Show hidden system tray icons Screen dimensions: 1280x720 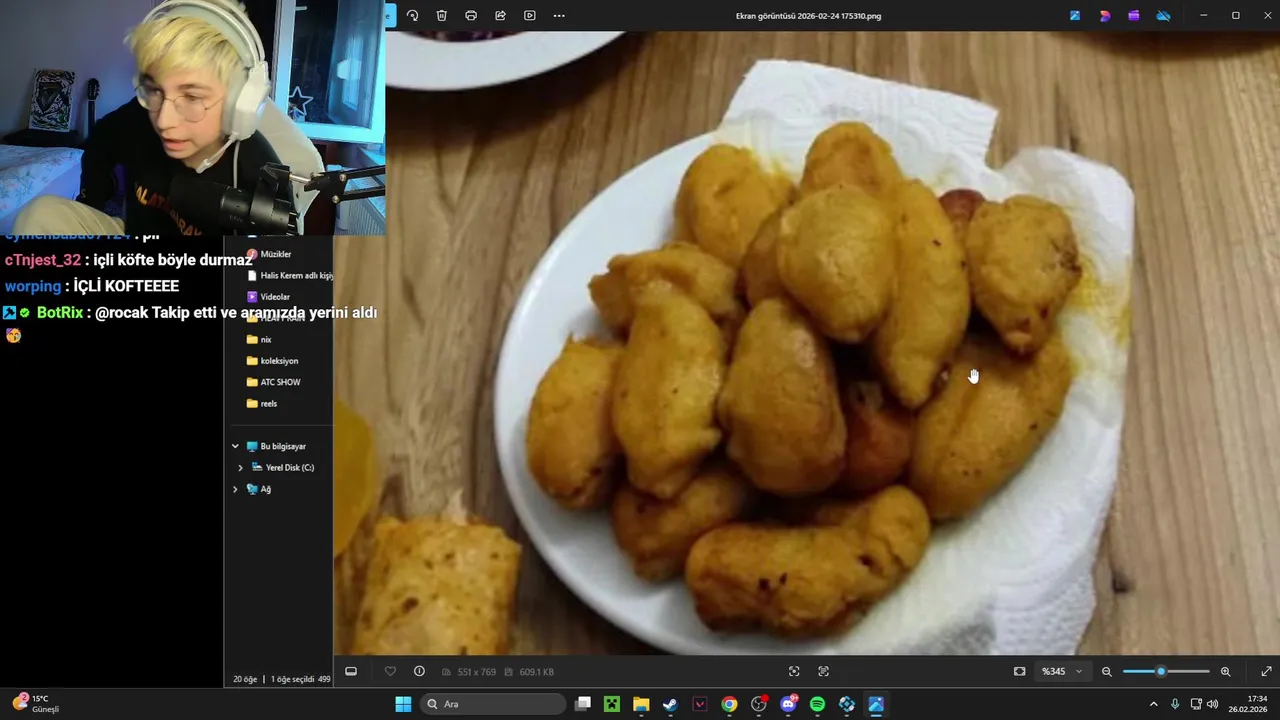[x=1153, y=704]
